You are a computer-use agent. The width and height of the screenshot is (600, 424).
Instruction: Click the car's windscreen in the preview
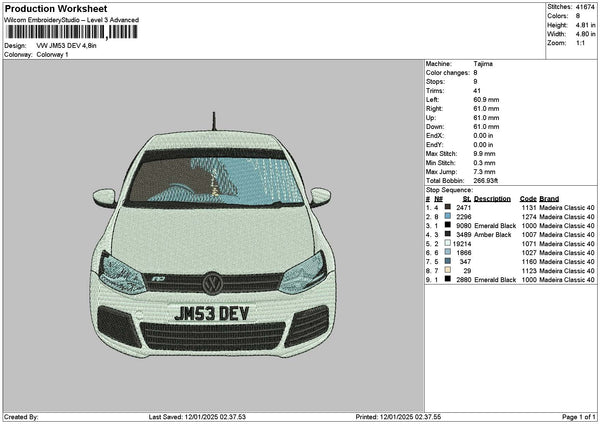[x=214, y=180]
